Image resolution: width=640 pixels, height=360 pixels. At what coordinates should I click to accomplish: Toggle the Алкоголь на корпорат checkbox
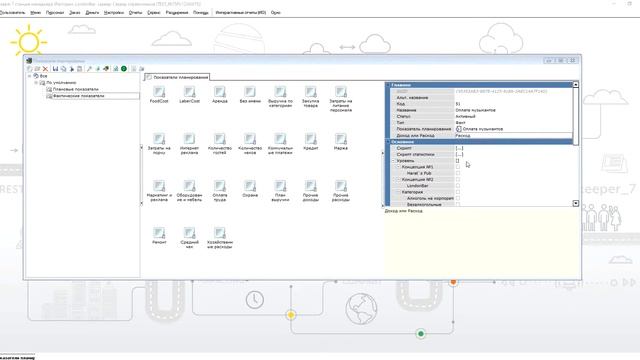458,198
